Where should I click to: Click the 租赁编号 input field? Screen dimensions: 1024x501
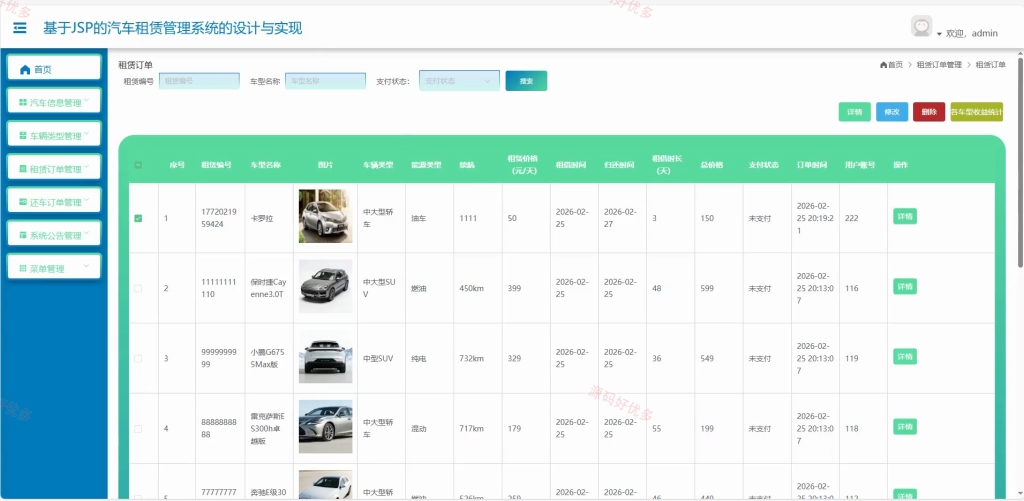[x=199, y=81]
